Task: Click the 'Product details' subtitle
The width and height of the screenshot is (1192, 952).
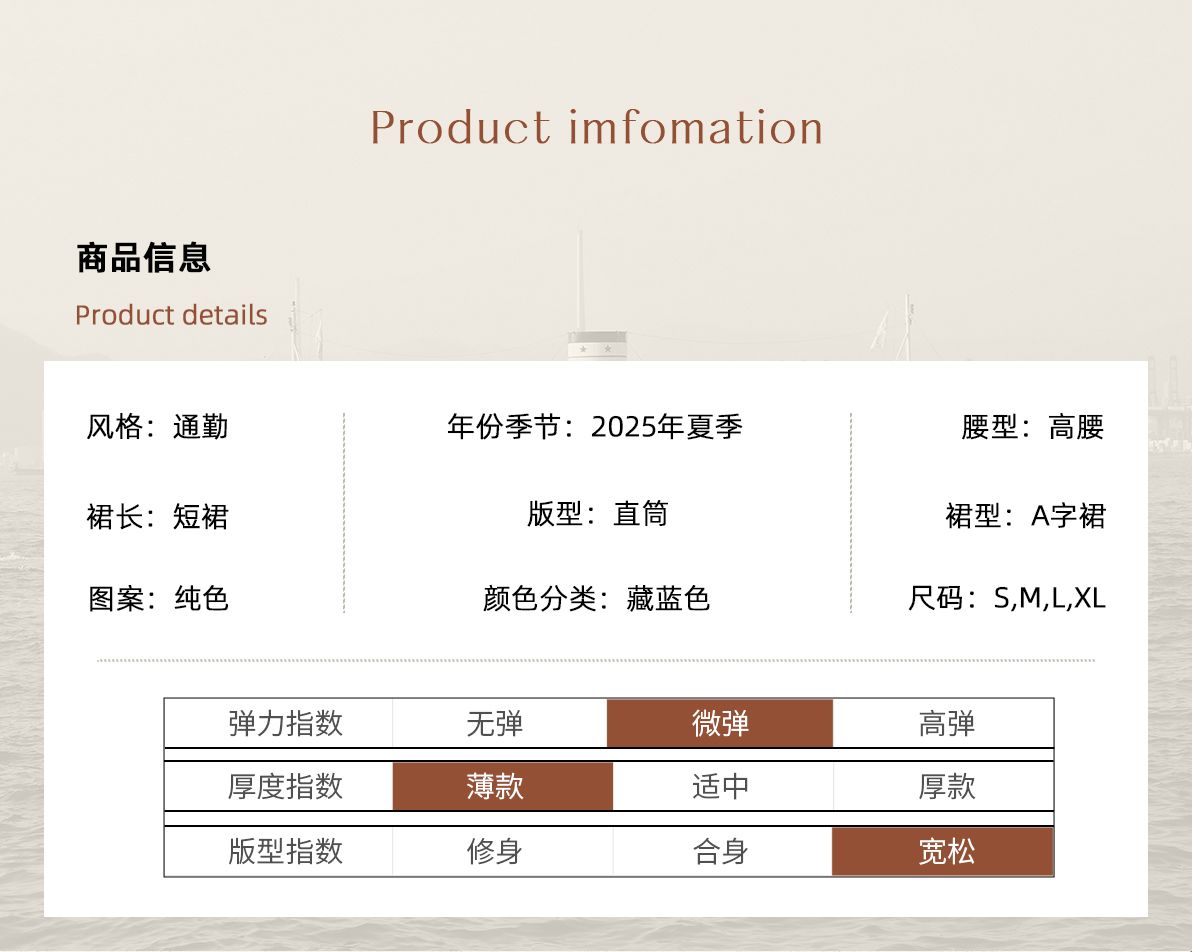Action: [x=171, y=315]
